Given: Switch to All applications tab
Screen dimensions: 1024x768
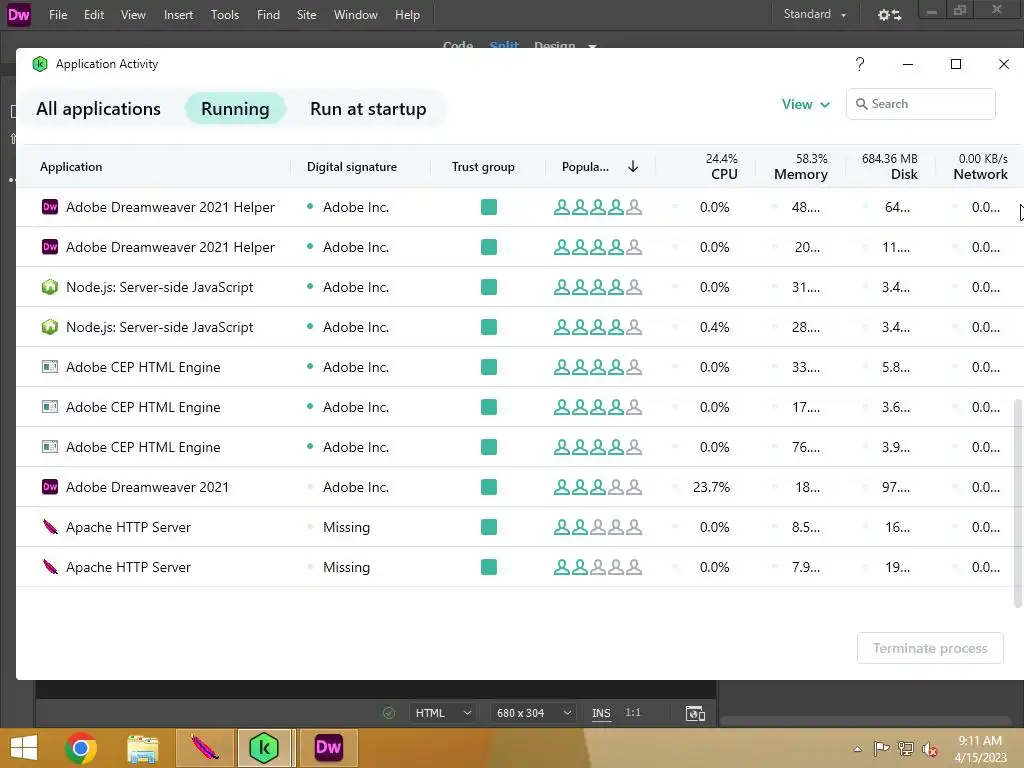Looking at the screenshot, I should [98, 108].
